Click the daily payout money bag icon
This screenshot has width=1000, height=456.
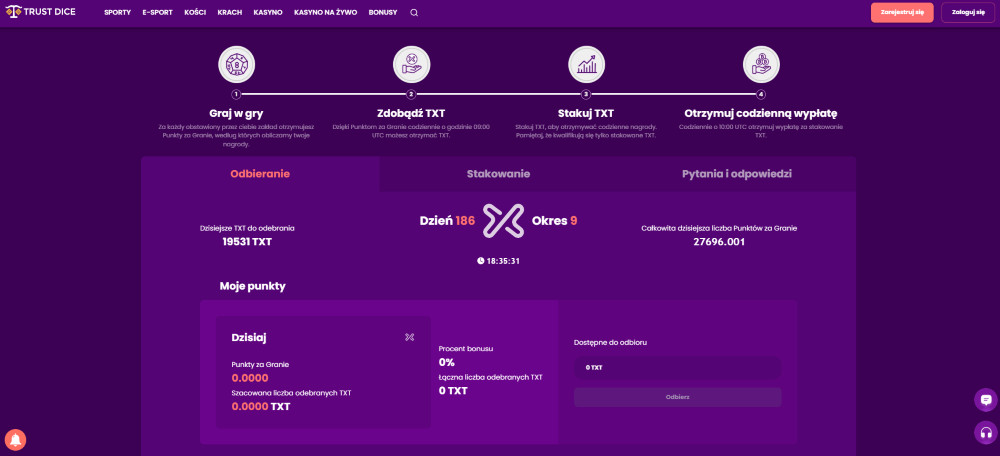click(x=761, y=65)
